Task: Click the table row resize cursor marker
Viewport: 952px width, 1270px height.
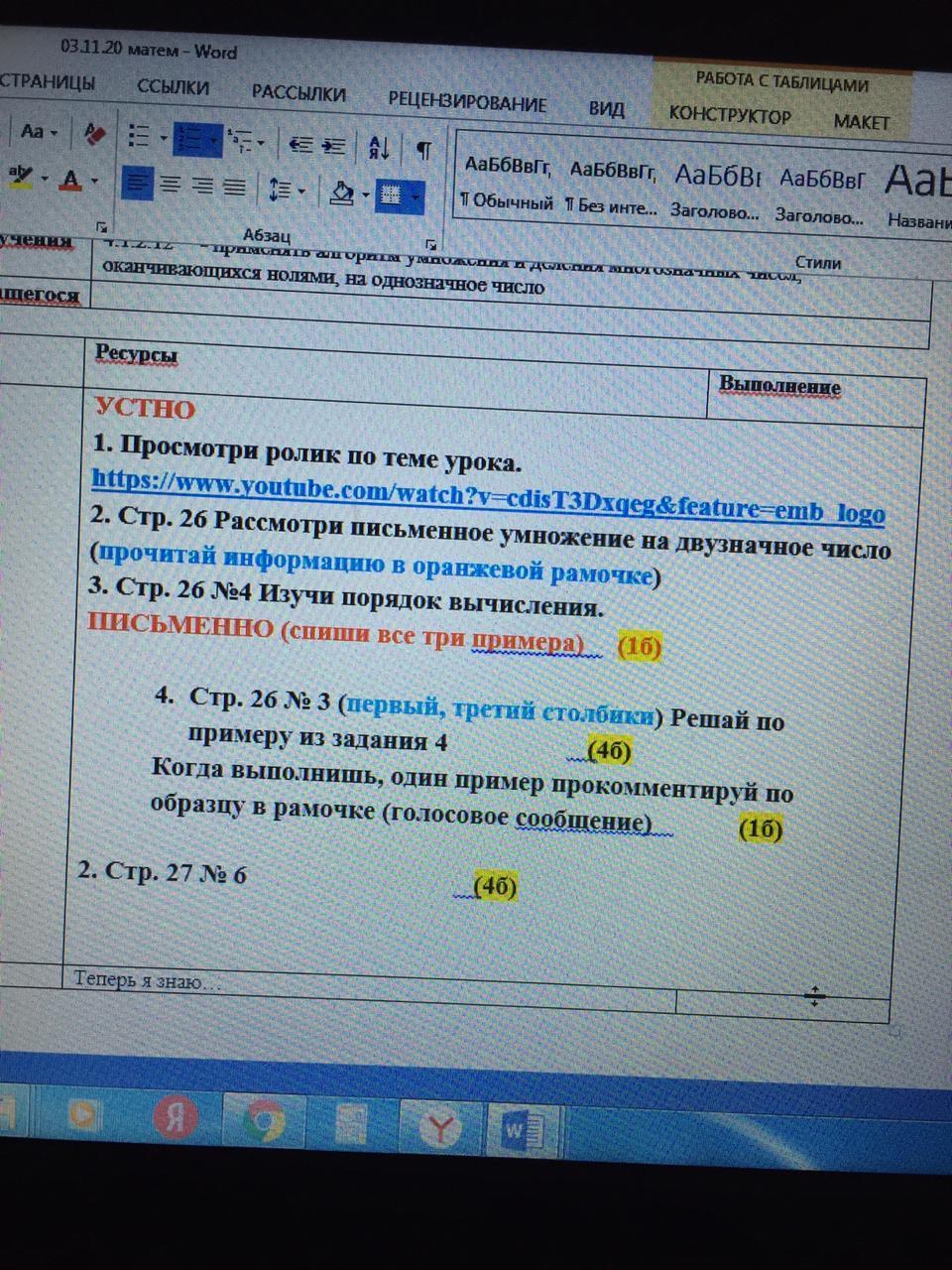Action: click(x=814, y=997)
